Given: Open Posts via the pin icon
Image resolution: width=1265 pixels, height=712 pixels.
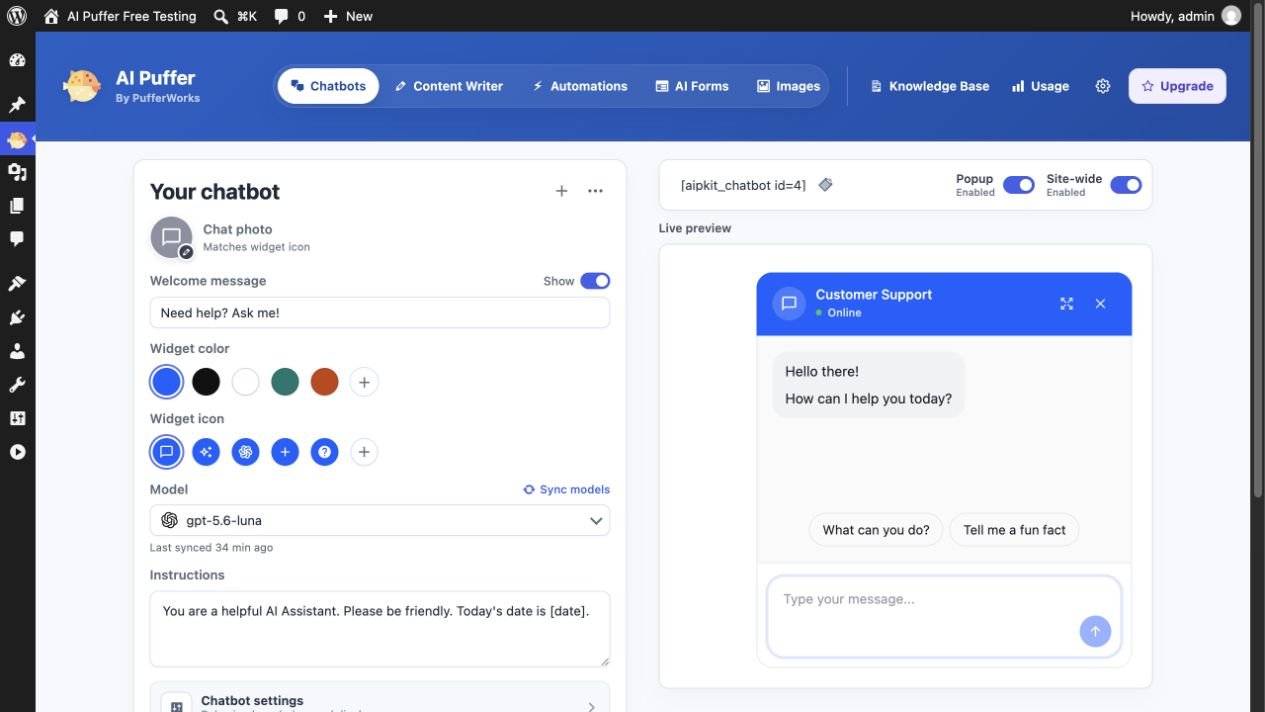Looking at the screenshot, I should (x=17, y=105).
